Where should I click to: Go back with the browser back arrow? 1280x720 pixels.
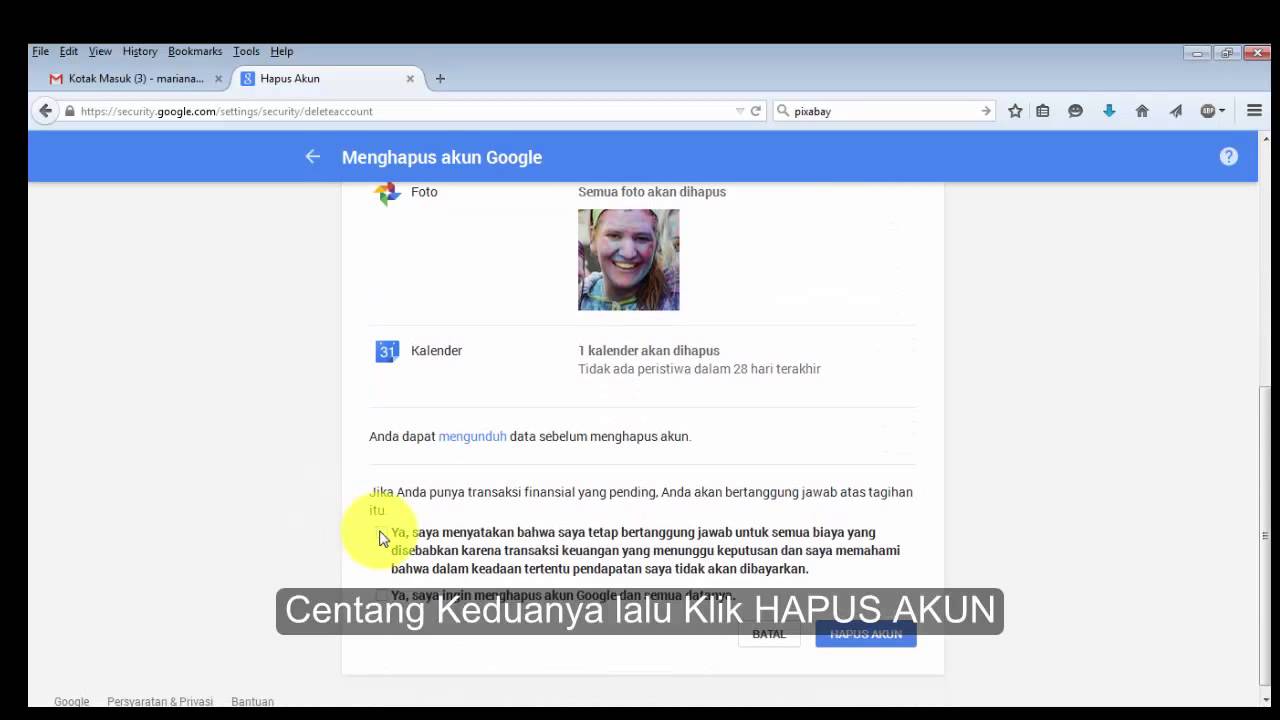point(44,111)
